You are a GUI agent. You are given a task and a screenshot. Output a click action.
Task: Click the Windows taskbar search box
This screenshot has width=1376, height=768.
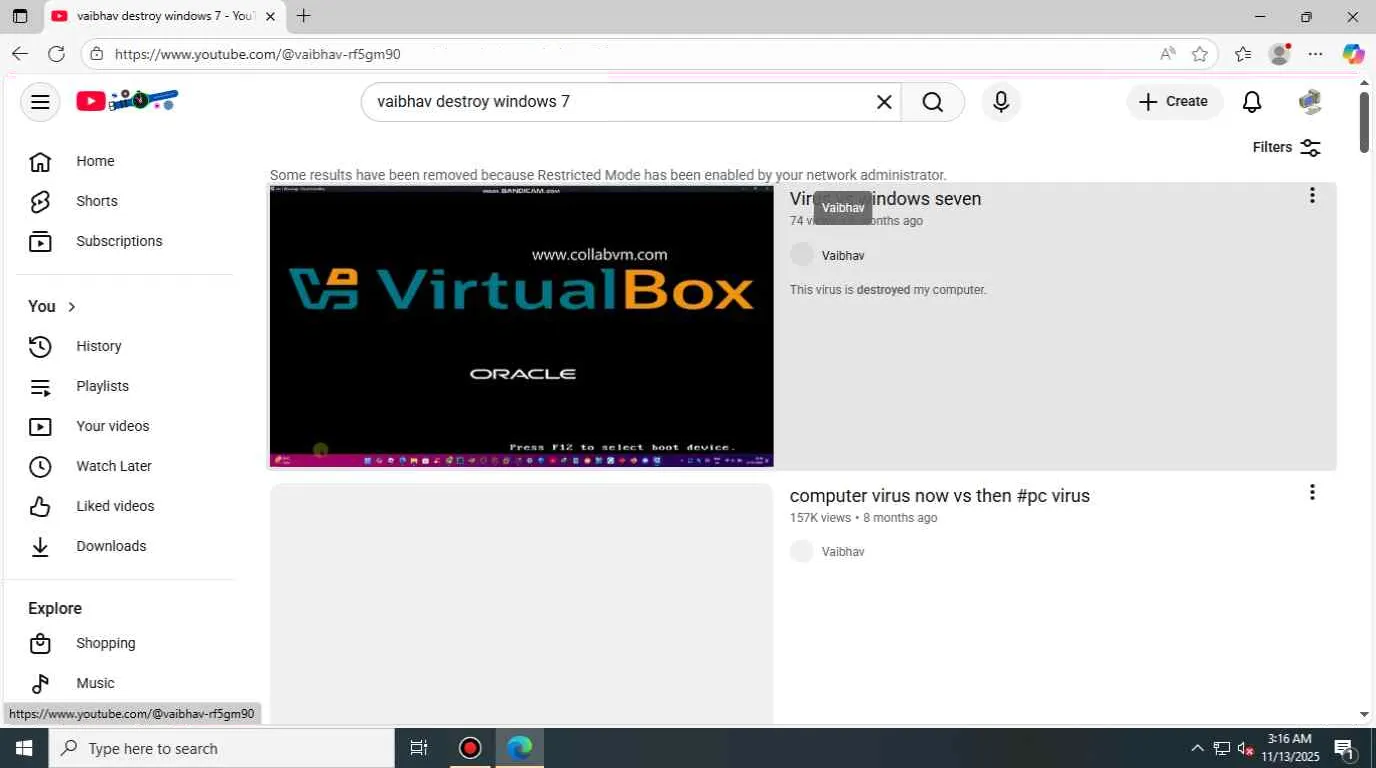click(x=222, y=748)
